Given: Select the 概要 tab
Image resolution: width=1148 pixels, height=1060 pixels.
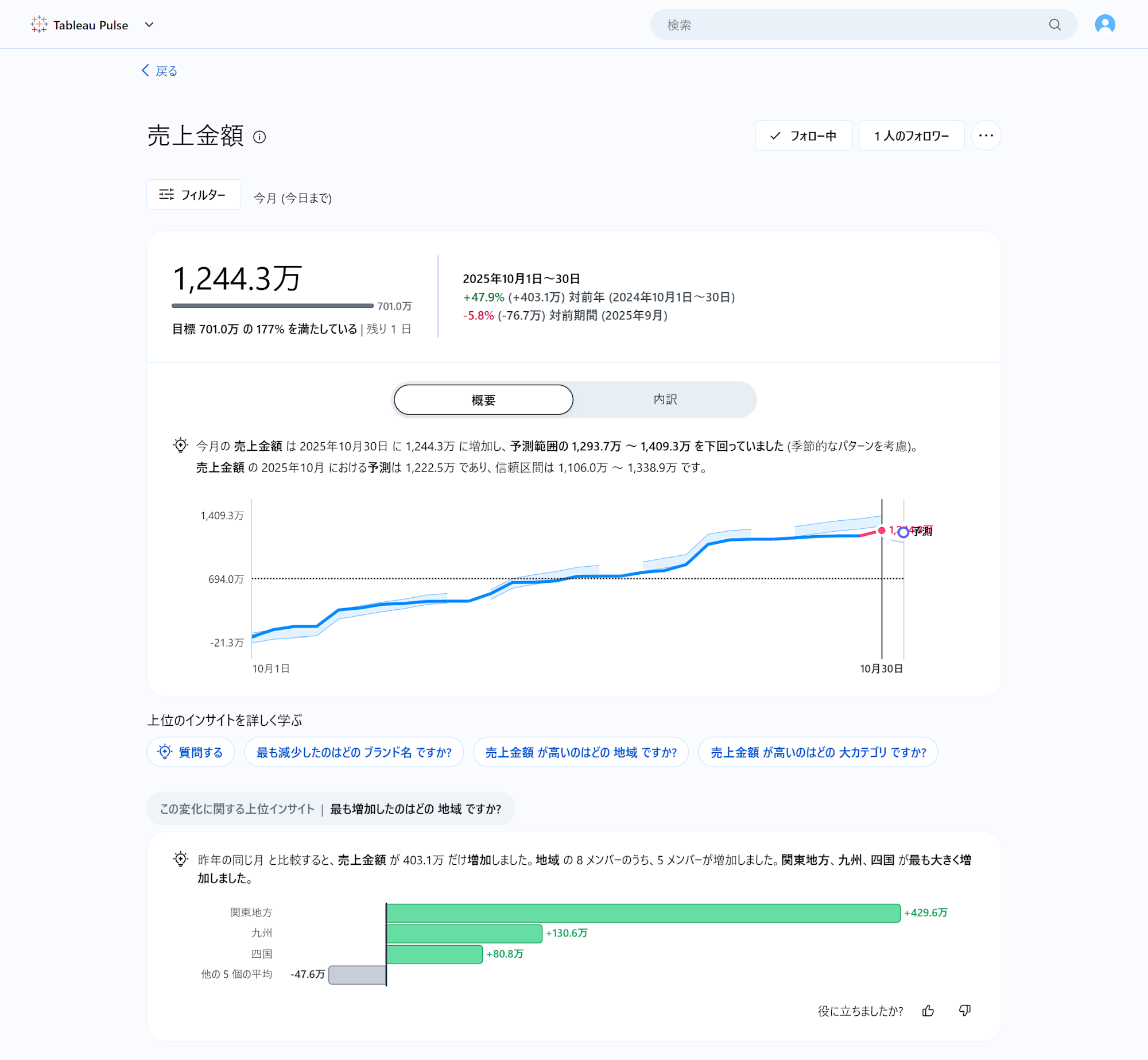Looking at the screenshot, I should [x=483, y=400].
